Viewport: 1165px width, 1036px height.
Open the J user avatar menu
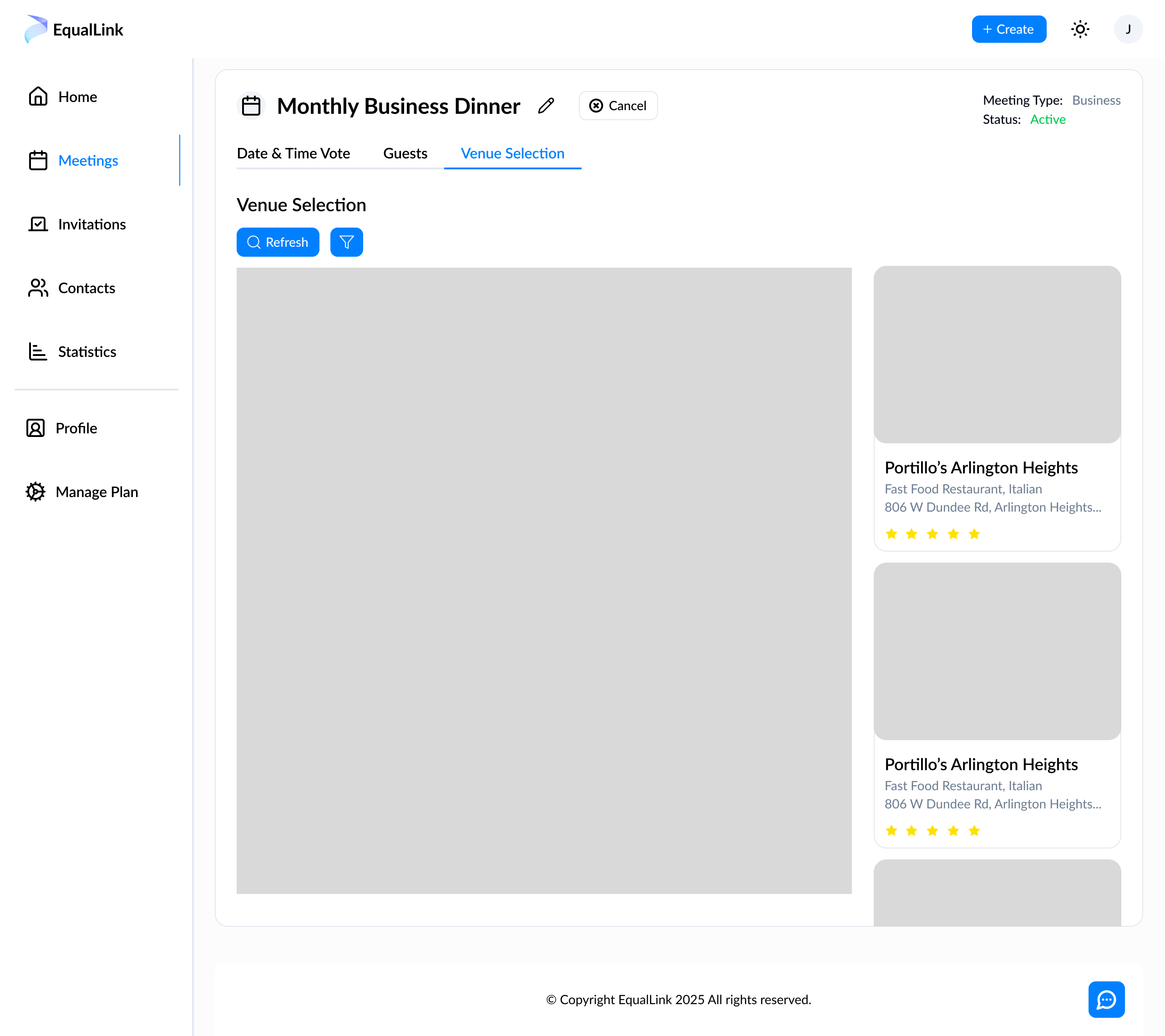[x=1128, y=29]
